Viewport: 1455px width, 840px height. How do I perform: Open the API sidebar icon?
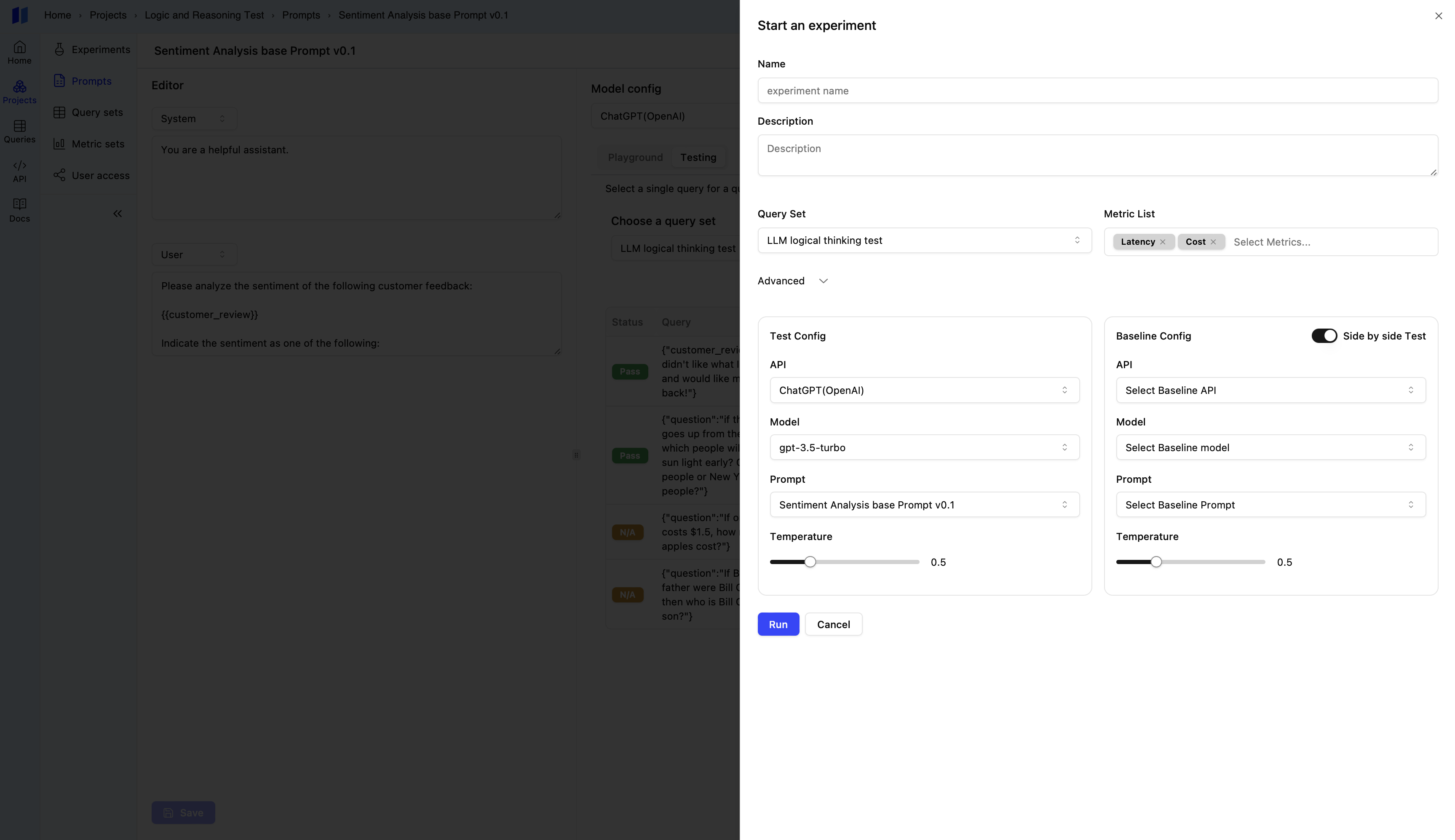point(20,171)
